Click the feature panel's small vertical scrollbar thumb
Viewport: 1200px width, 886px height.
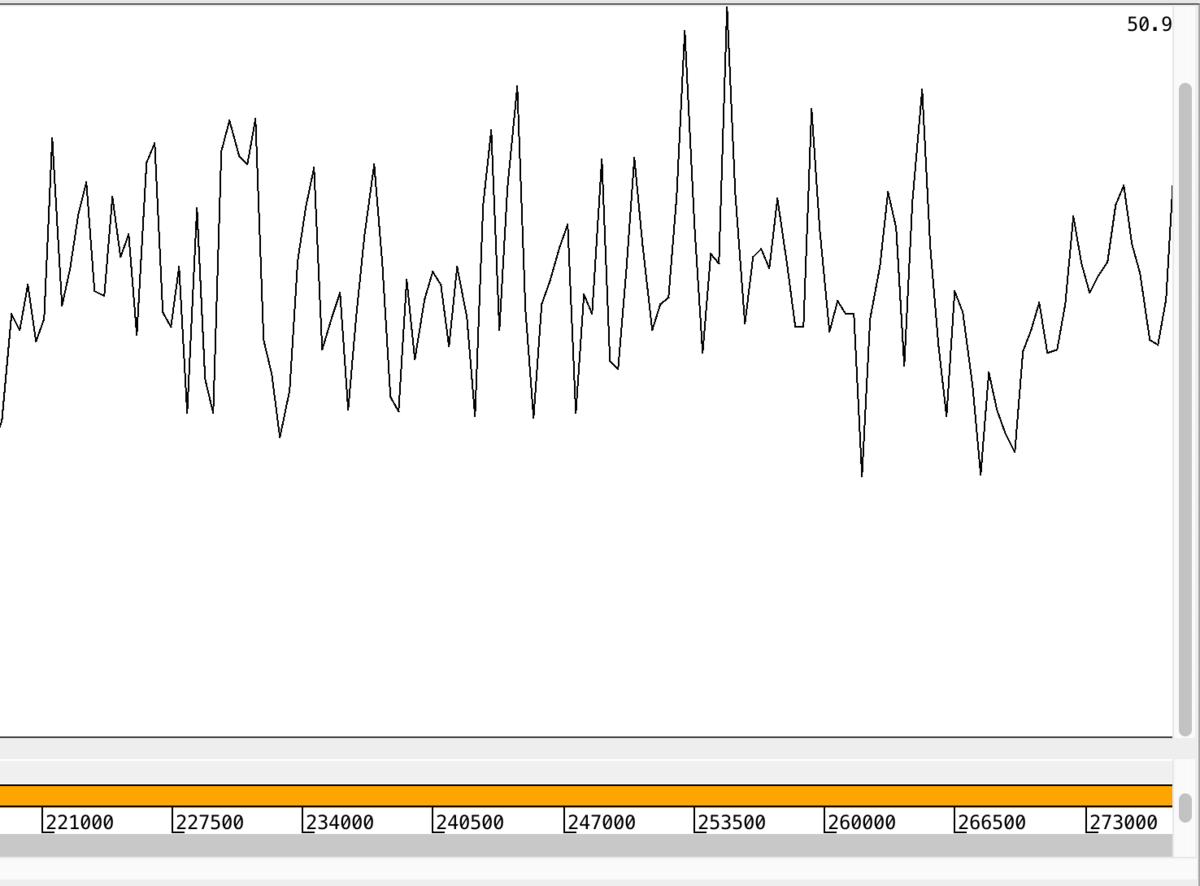(1186, 807)
